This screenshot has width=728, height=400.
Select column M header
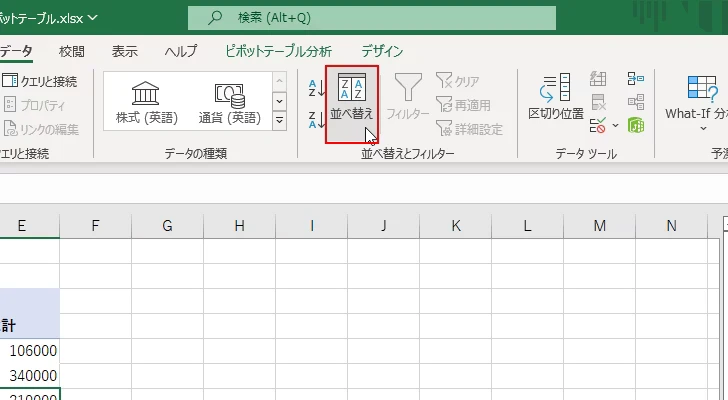pyautogui.click(x=599, y=226)
